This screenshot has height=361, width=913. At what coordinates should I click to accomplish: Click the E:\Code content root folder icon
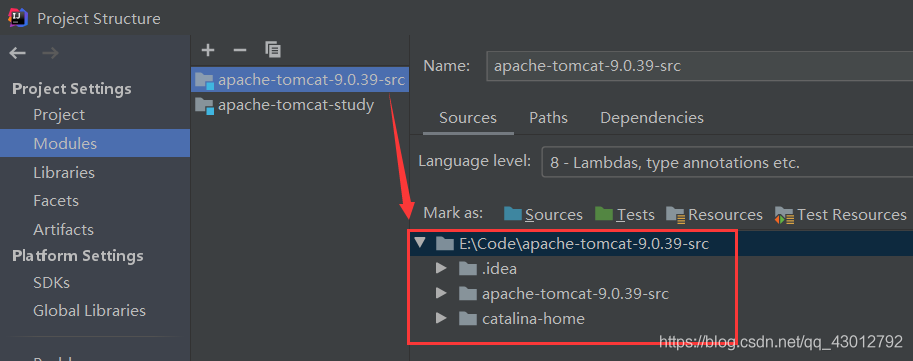(445, 243)
